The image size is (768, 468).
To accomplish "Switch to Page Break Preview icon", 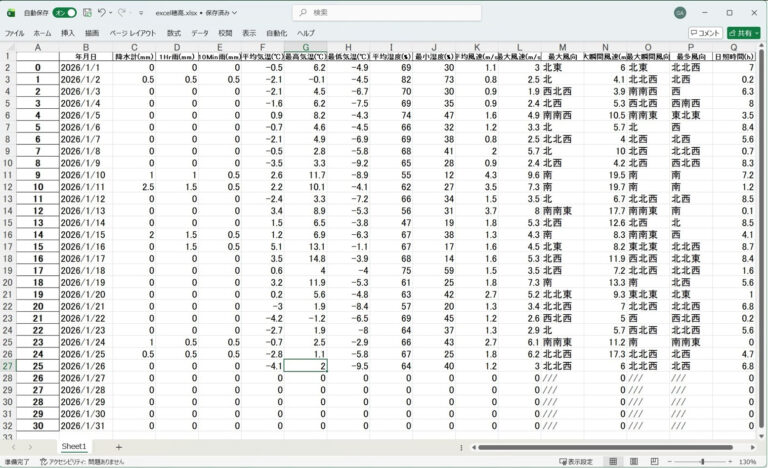I will point(654,462).
